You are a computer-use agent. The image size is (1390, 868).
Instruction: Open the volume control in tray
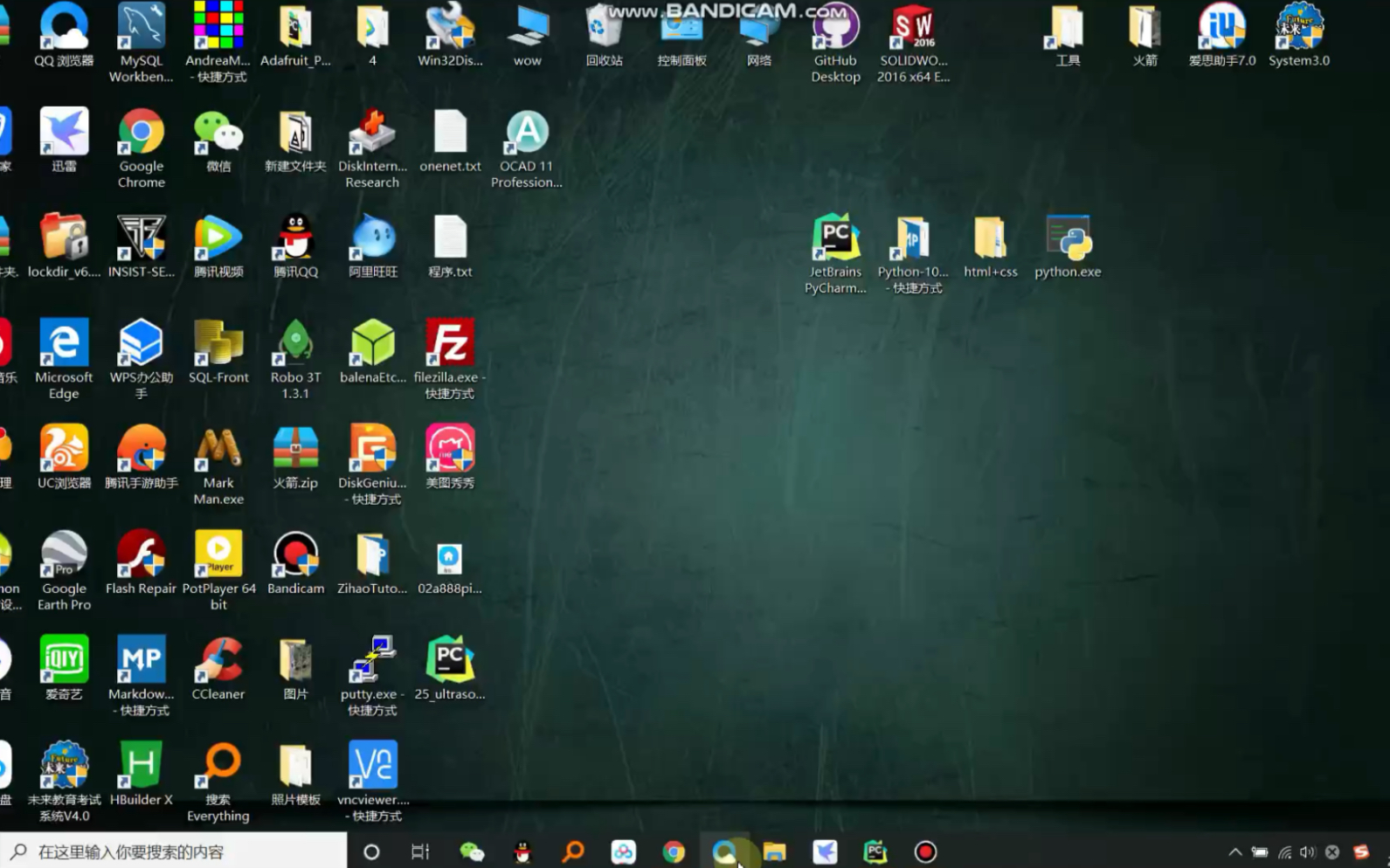coord(1307,852)
